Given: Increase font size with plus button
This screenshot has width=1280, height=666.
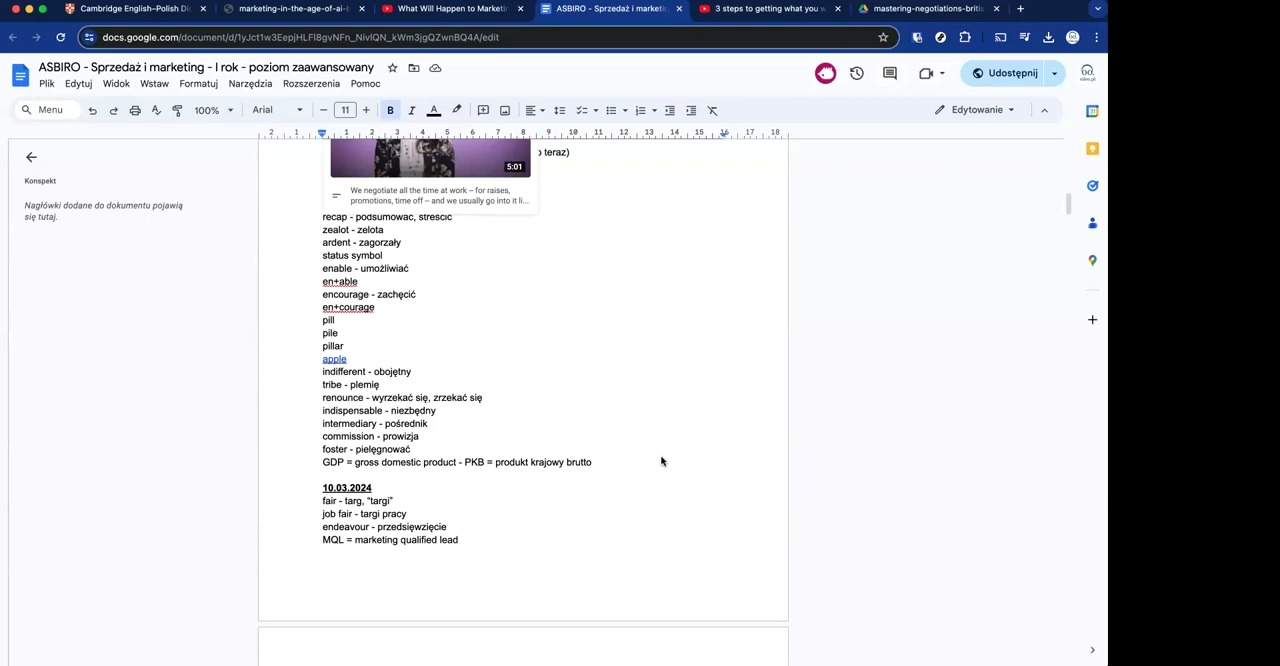Looking at the screenshot, I should pos(366,110).
